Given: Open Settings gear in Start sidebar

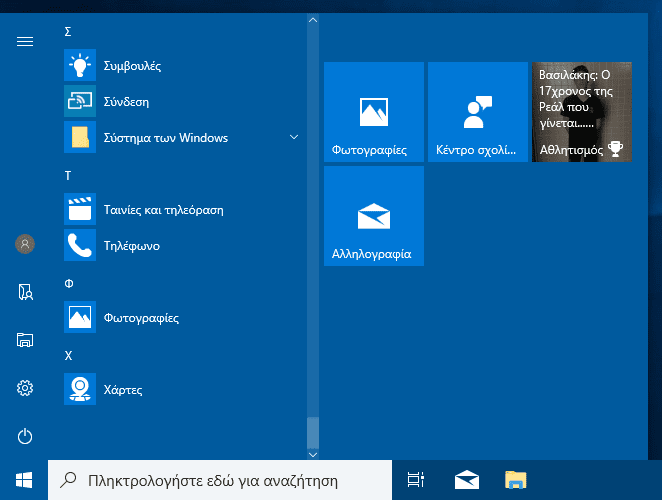Looking at the screenshot, I should 25,388.
